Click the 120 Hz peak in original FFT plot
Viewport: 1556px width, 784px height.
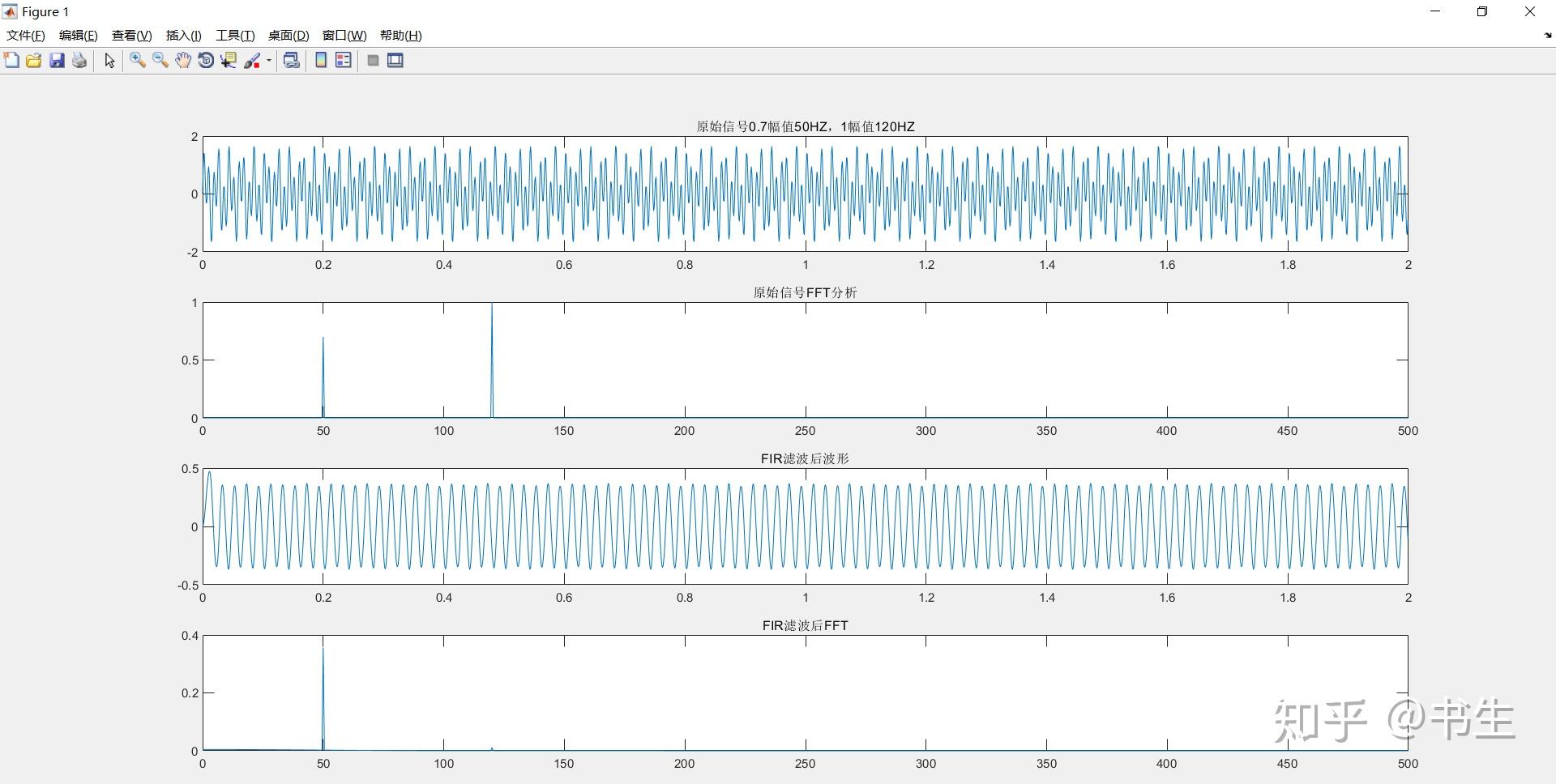click(x=492, y=360)
